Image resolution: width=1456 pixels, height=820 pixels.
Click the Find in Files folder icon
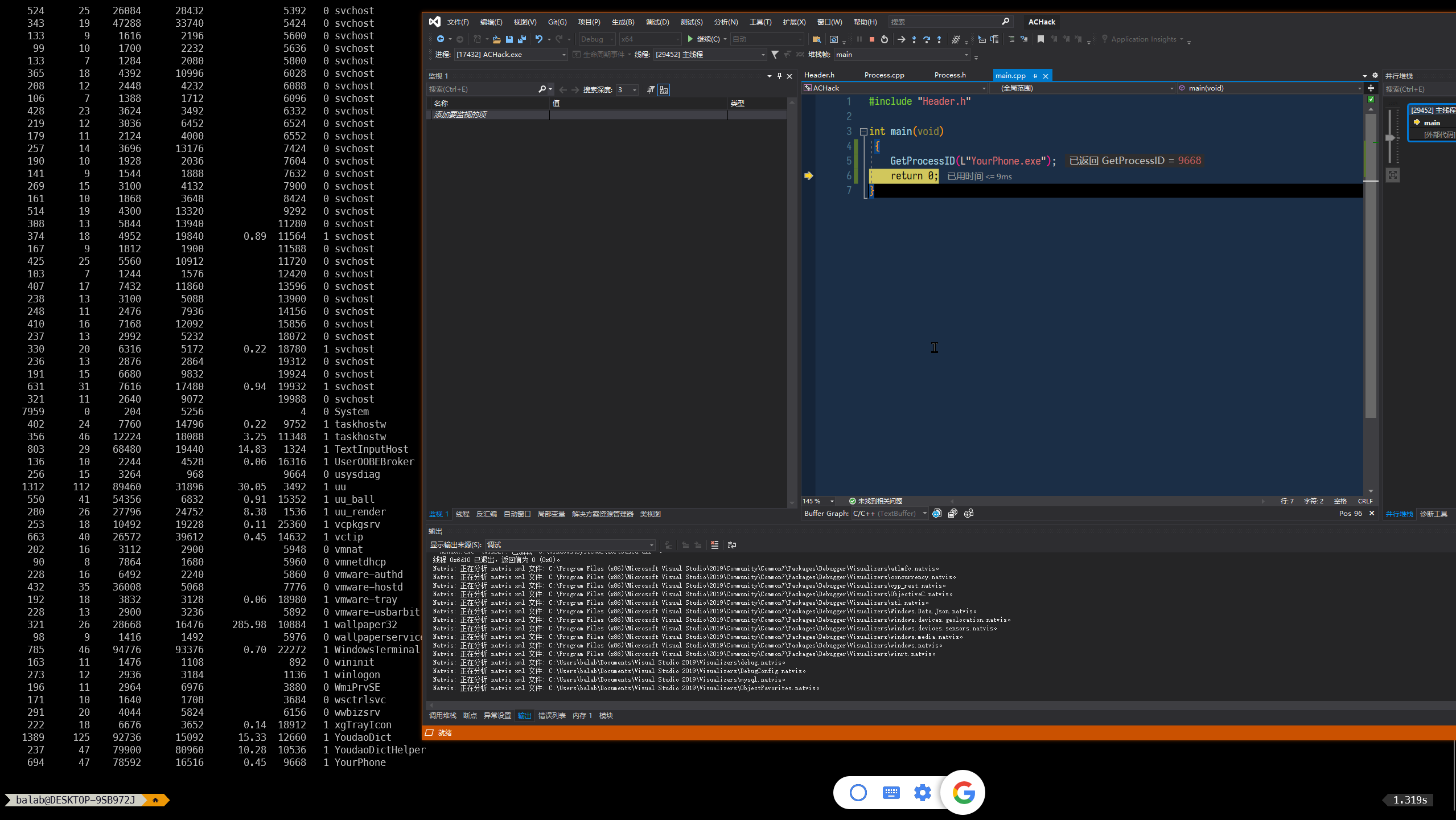(x=816, y=39)
